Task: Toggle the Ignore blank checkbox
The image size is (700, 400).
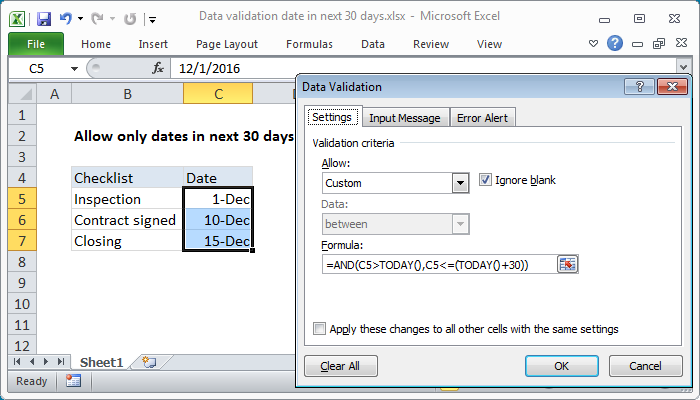Action: coord(485,180)
